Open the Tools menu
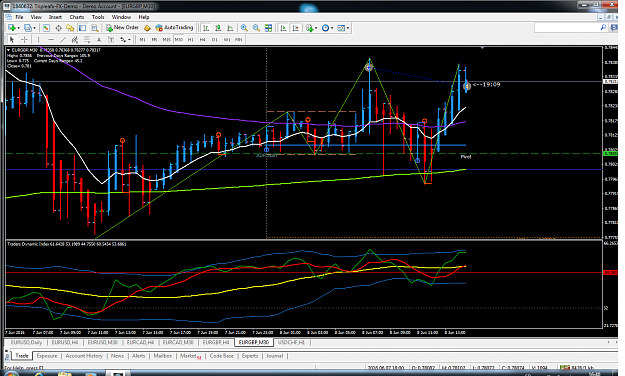The height and width of the screenshot is (376, 625). [x=98, y=17]
